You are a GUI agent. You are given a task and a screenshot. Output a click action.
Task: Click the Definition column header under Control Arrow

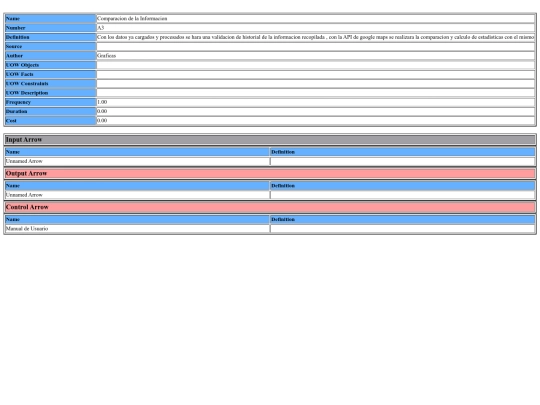point(403,219)
